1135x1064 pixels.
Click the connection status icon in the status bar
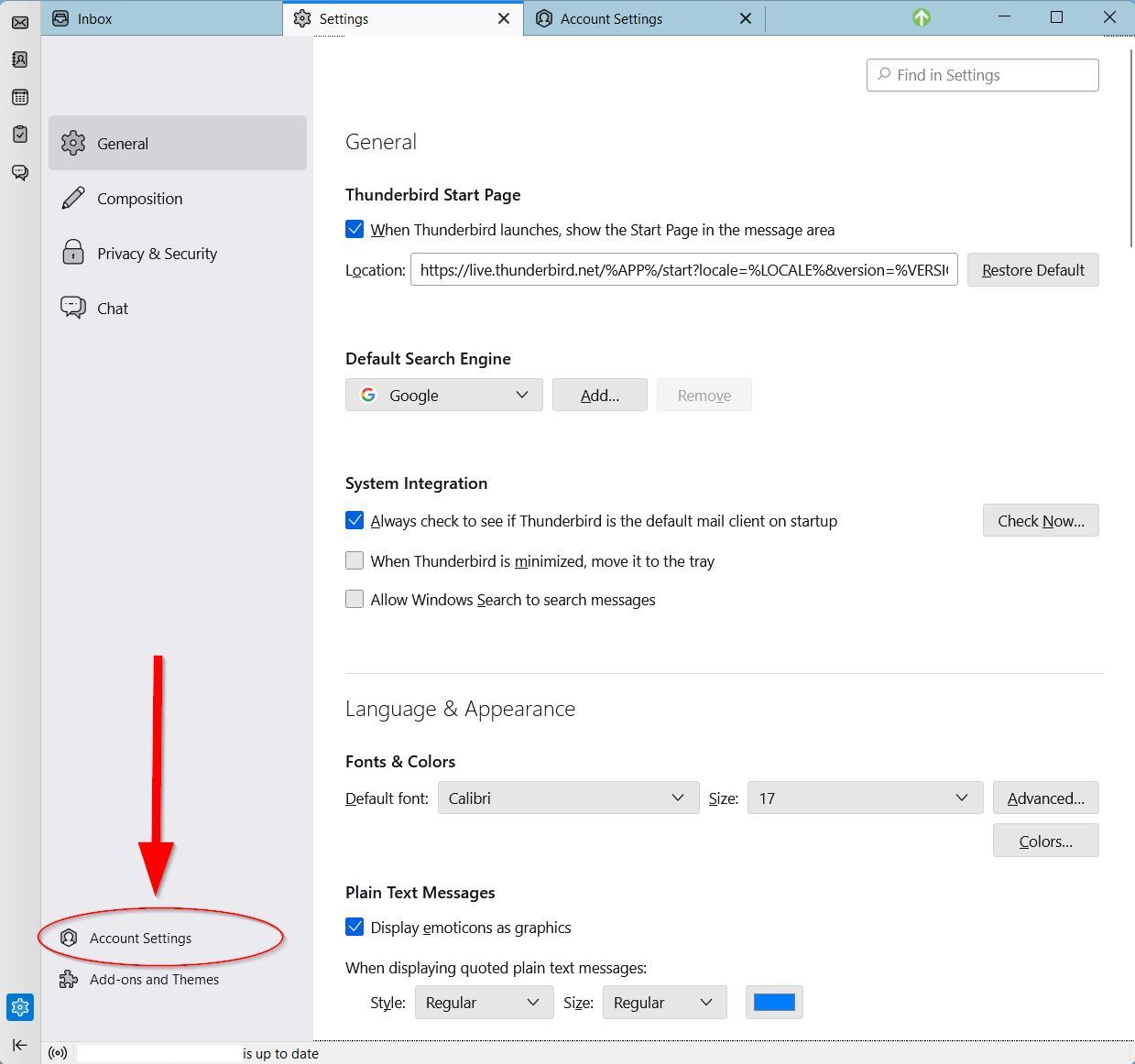point(58,1053)
